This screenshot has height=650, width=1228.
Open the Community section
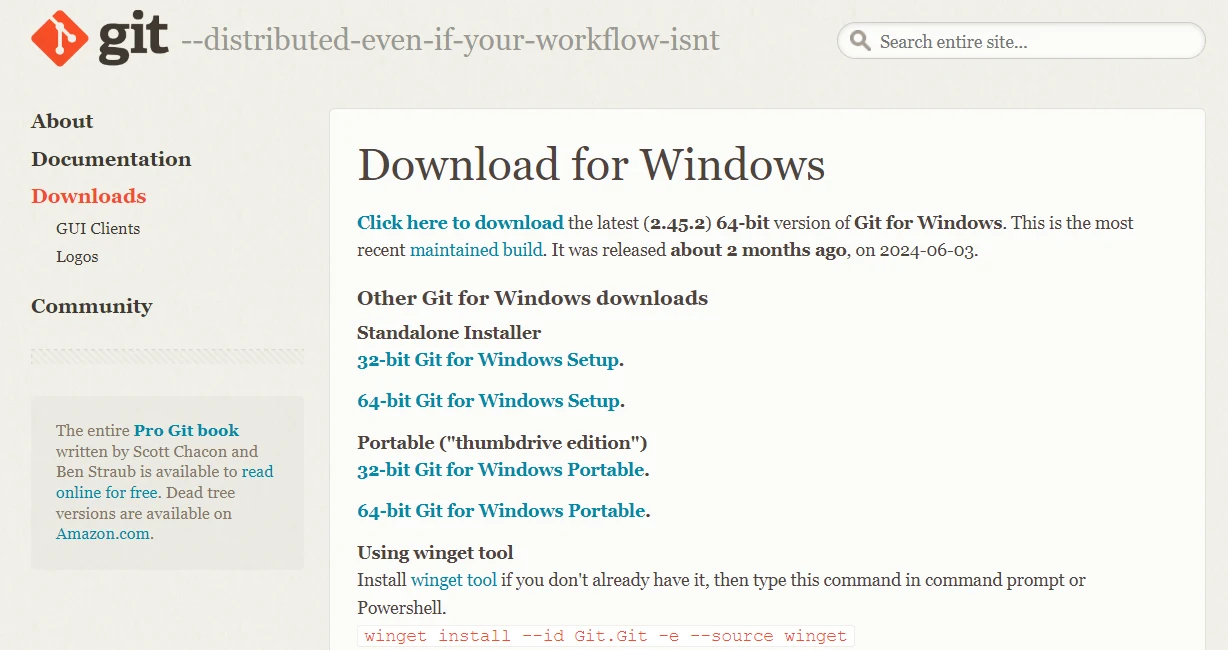[x=92, y=306]
